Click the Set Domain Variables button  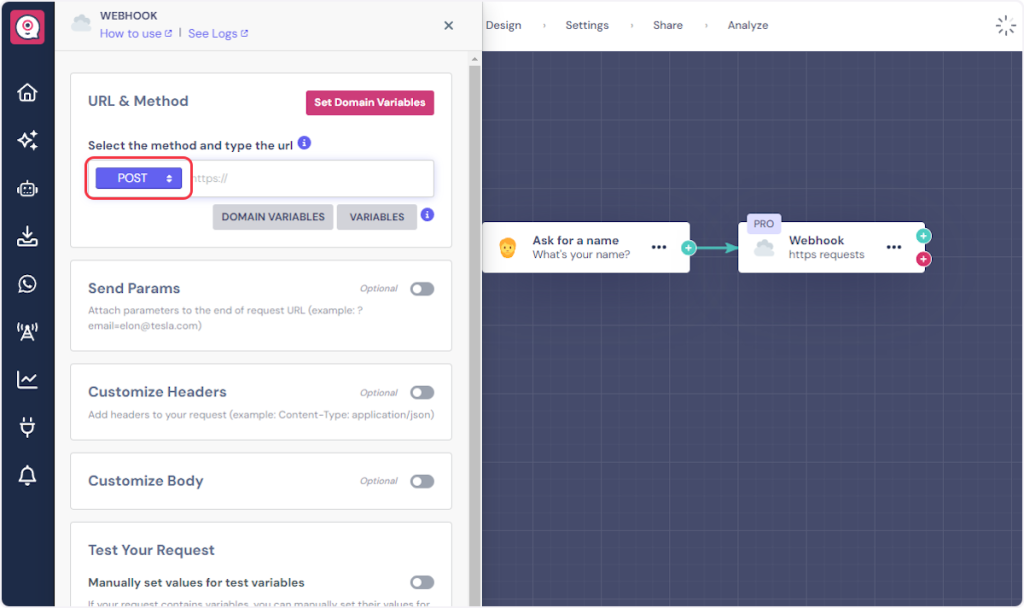coord(370,102)
